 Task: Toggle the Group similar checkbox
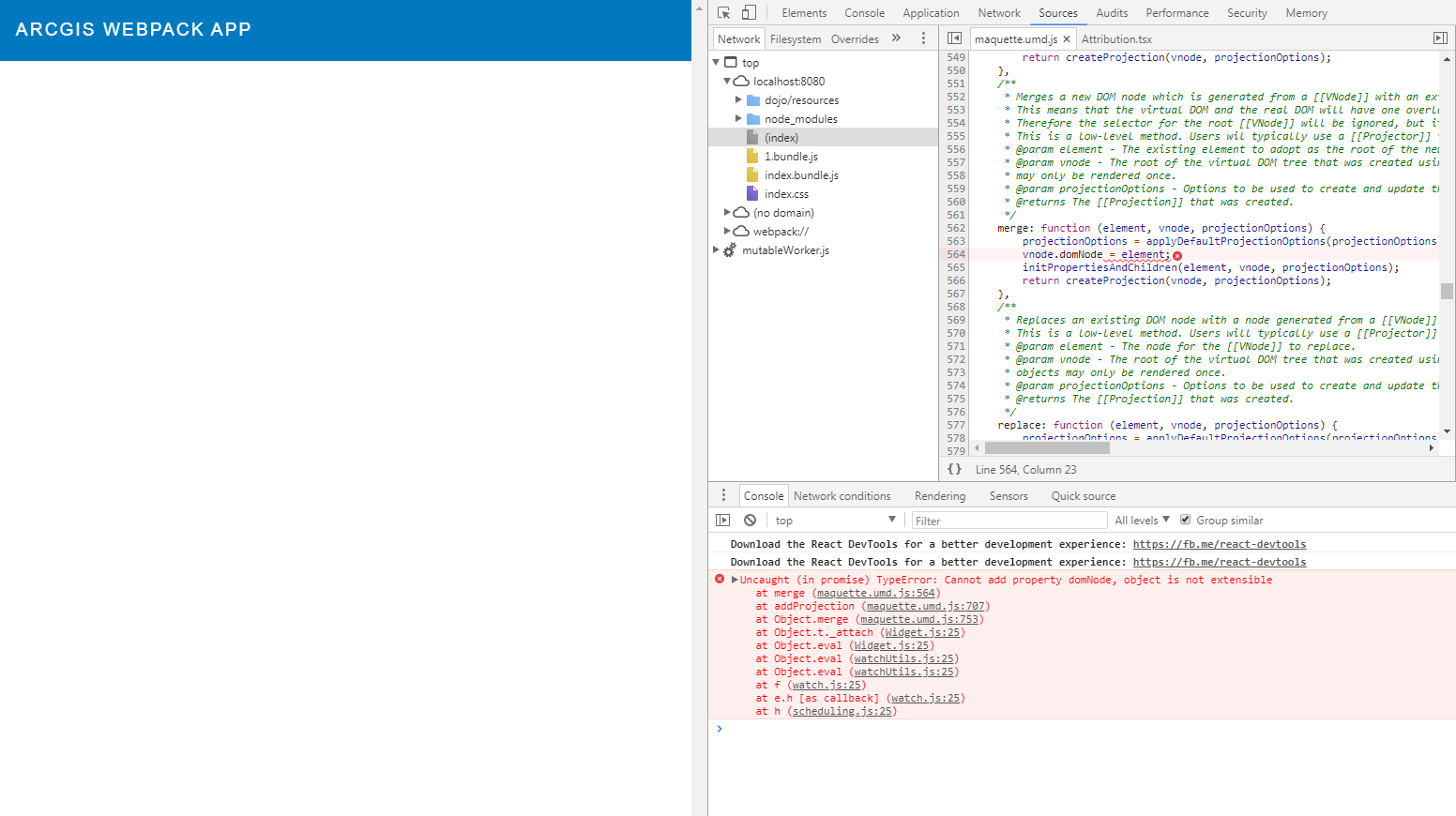pyautogui.click(x=1185, y=520)
